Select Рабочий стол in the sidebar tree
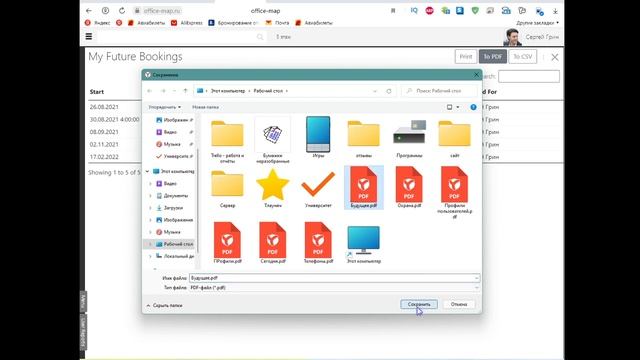 tap(175, 244)
